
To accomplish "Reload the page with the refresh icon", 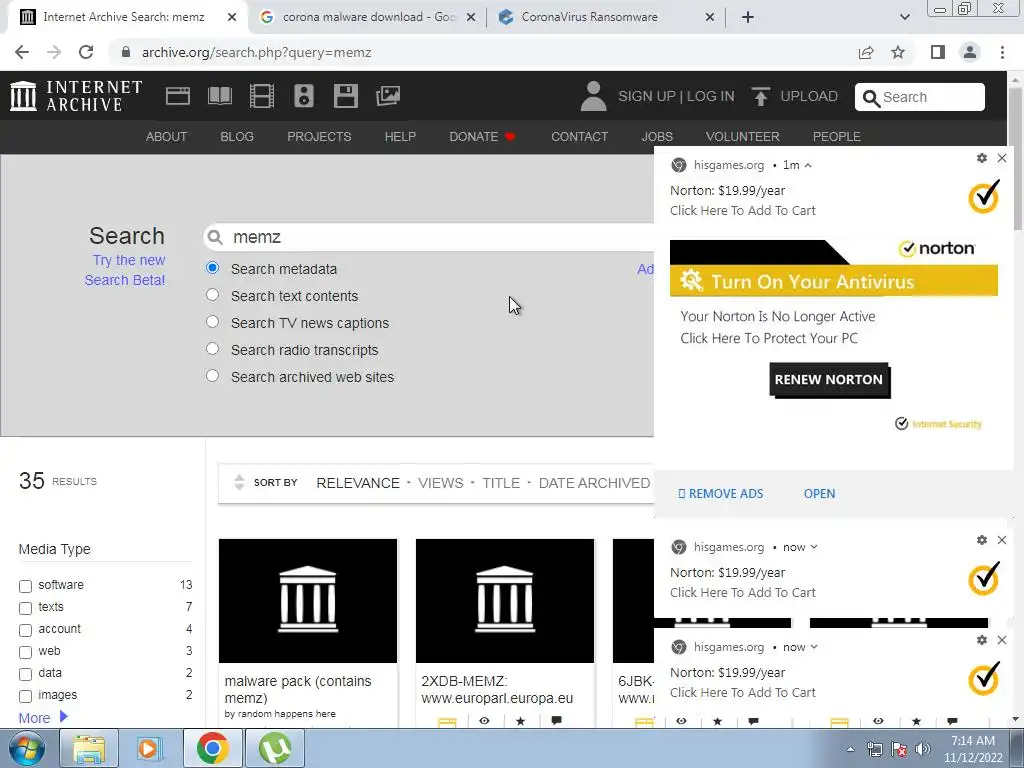I will point(86,52).
